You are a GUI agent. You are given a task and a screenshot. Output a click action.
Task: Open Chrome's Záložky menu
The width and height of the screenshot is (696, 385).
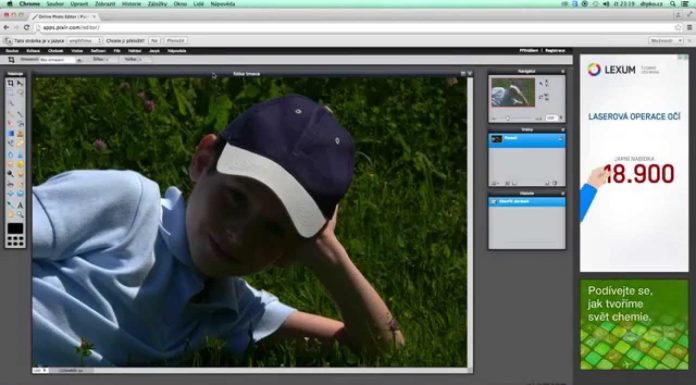[157, 4]
